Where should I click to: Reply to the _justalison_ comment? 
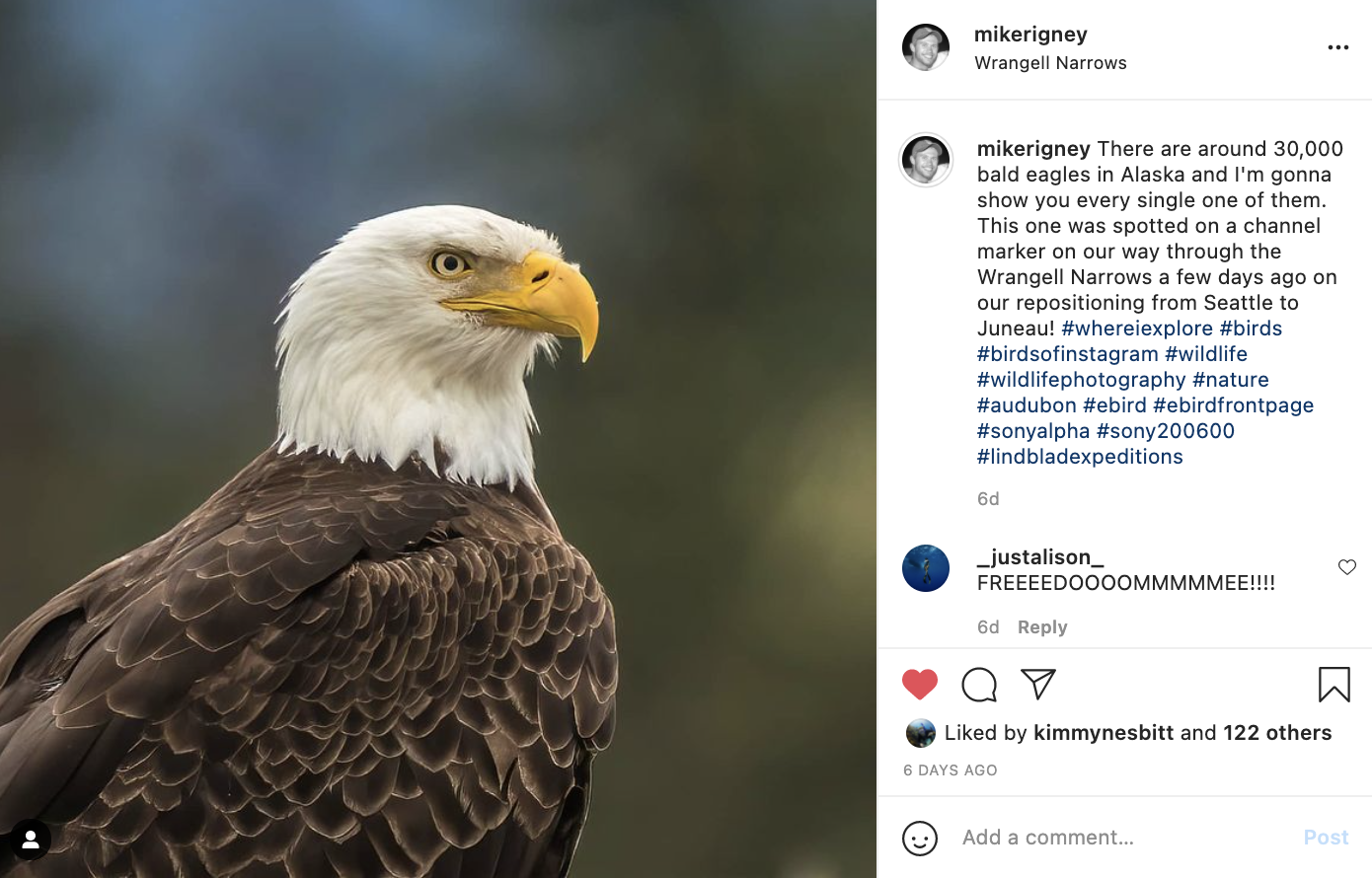(1042, 627)
